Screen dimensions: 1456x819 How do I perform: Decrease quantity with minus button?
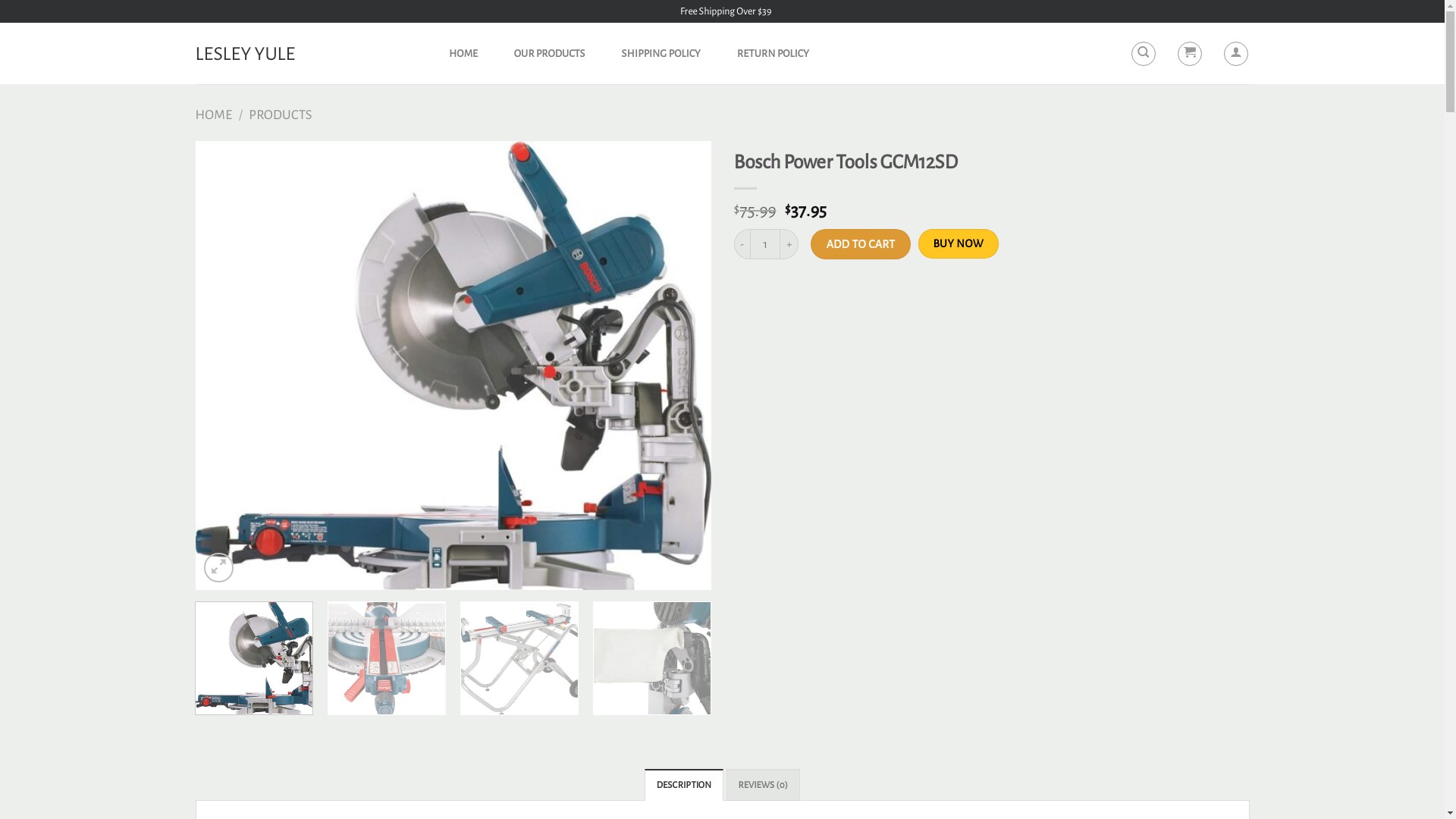coord(742,244)
